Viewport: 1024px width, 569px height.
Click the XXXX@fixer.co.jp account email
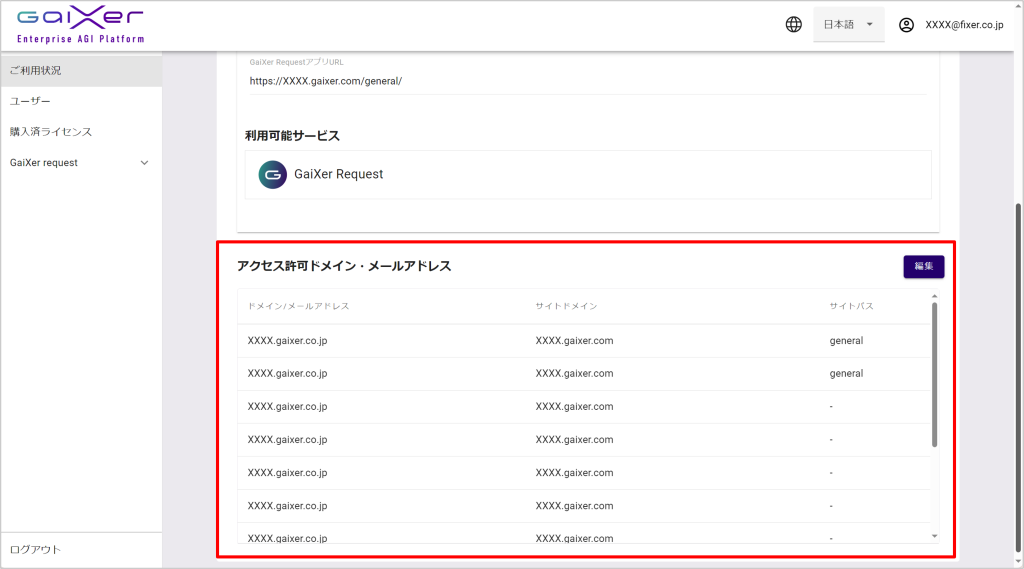[x=963, y=25]
